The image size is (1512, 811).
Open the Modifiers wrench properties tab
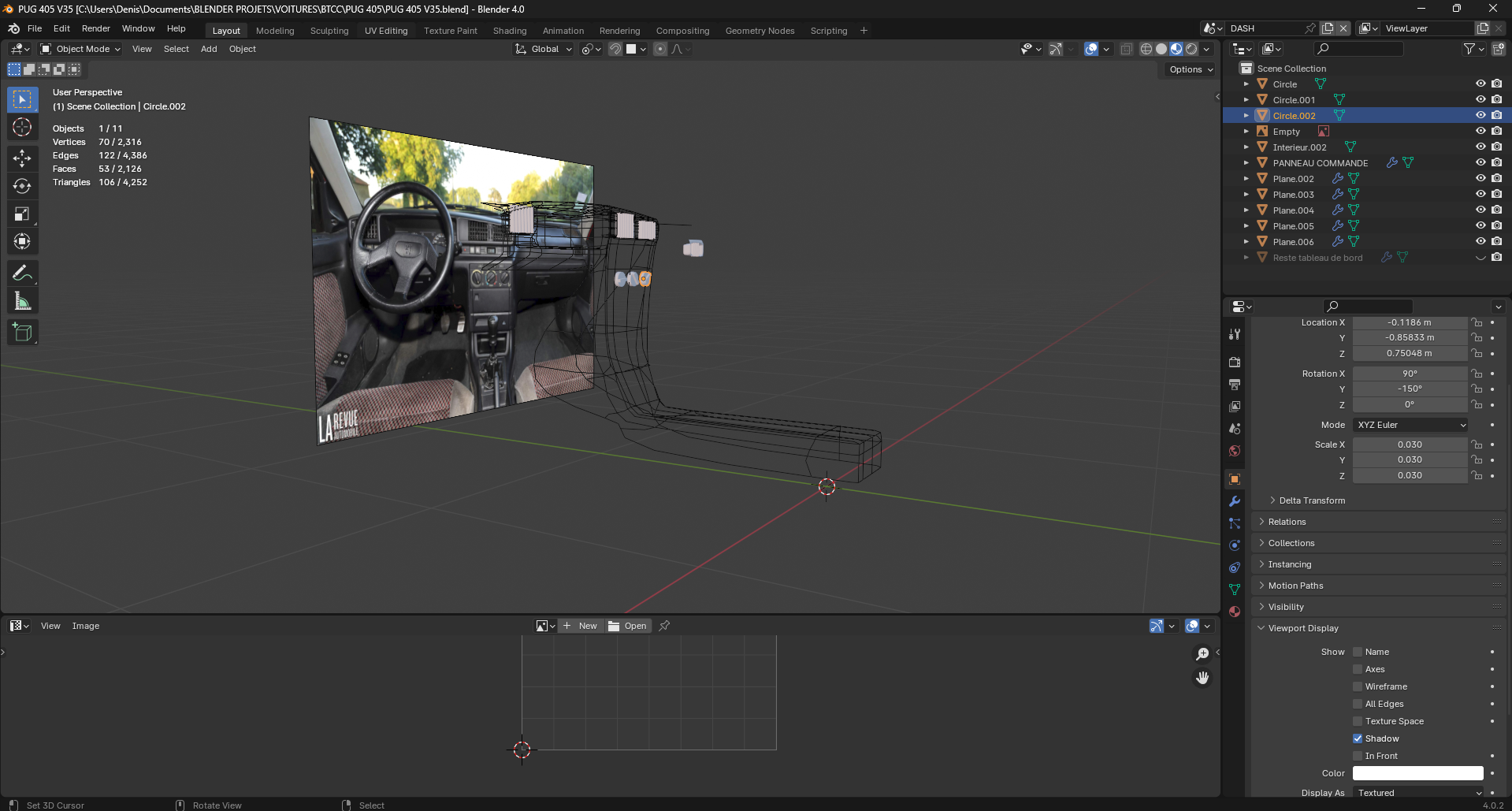click(x=1235, y=501)
